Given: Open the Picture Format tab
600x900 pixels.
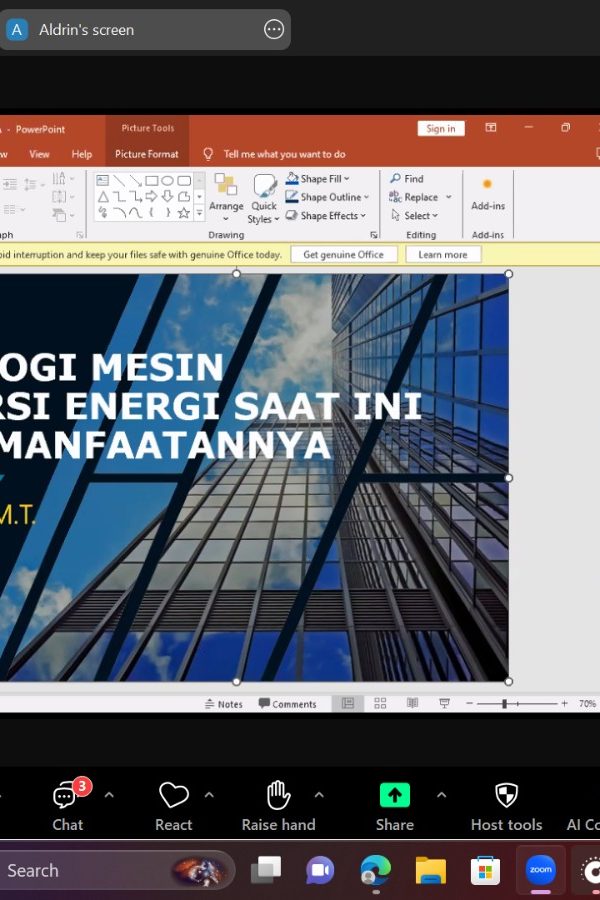Looking at the screenshot, I should [x=146, y=154].
